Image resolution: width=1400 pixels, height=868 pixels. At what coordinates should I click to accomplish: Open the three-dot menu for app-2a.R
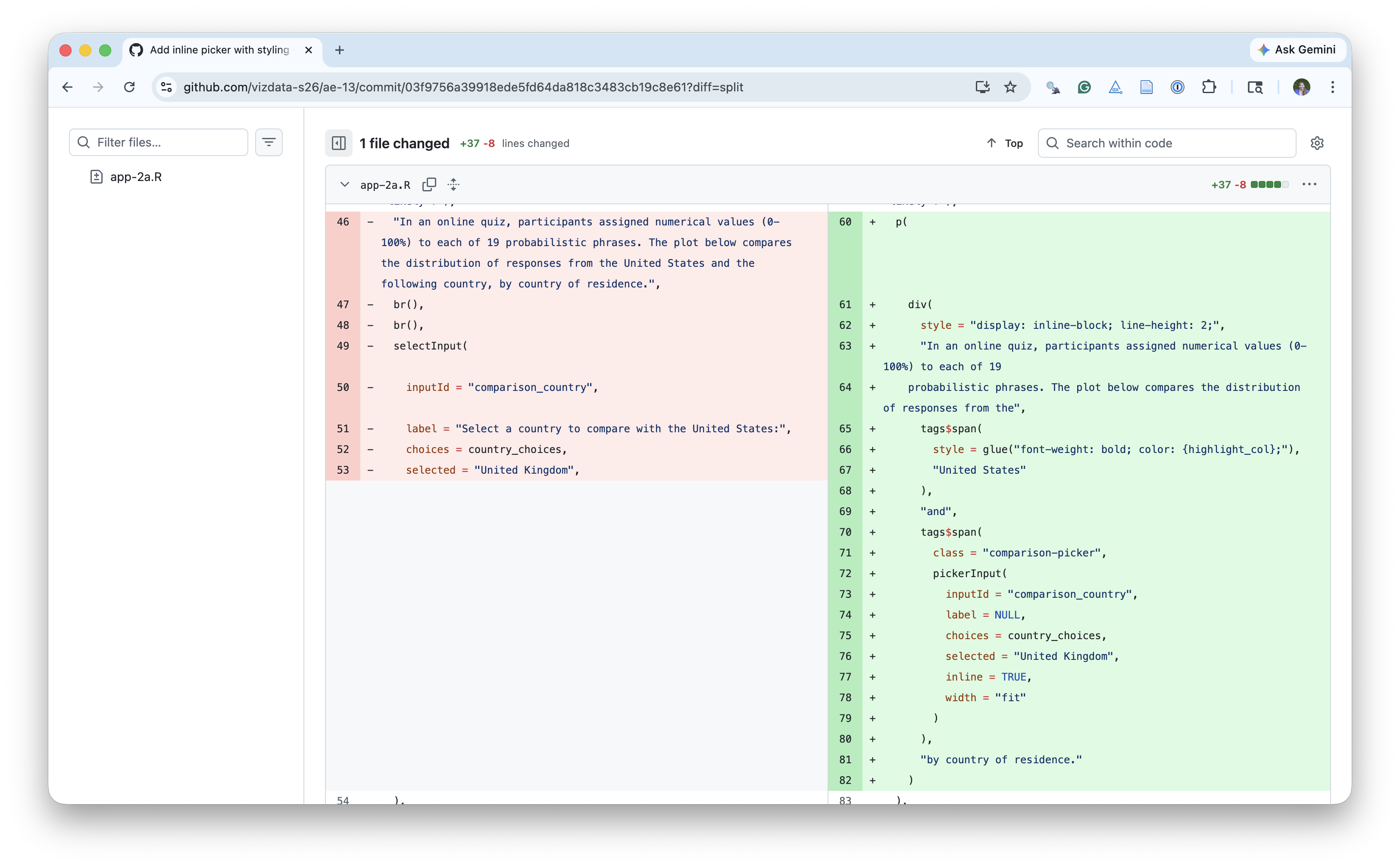(x=1309, y=184)
